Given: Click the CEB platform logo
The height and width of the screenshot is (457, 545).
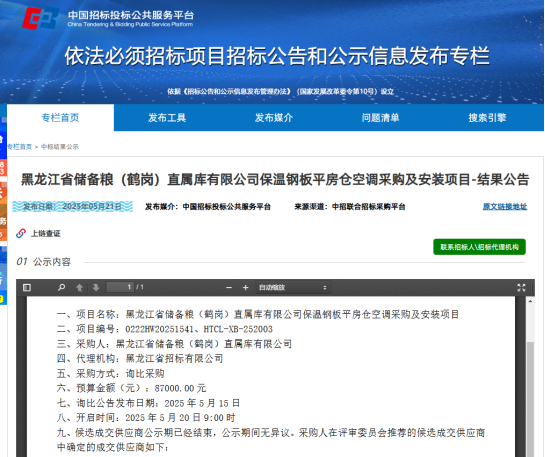Looking at the screenshot, I should point(41,18).
